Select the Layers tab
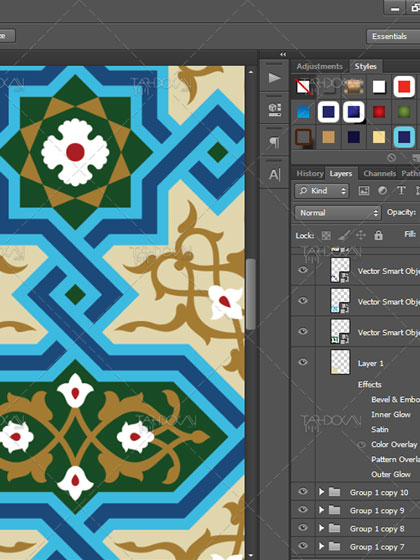This screenshot has height=560, width=420. 341,174
